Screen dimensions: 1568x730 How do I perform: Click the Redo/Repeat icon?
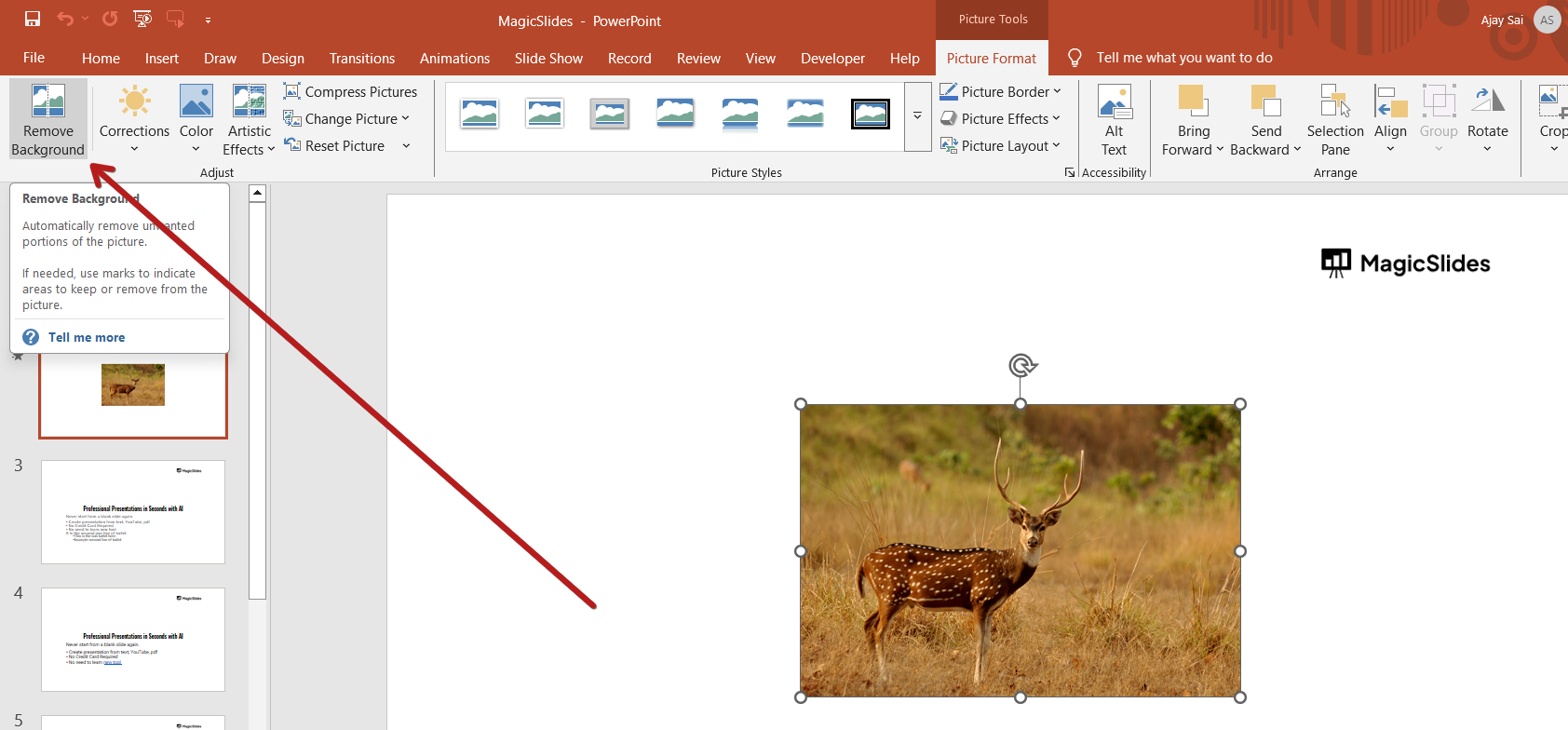point(110,19)
